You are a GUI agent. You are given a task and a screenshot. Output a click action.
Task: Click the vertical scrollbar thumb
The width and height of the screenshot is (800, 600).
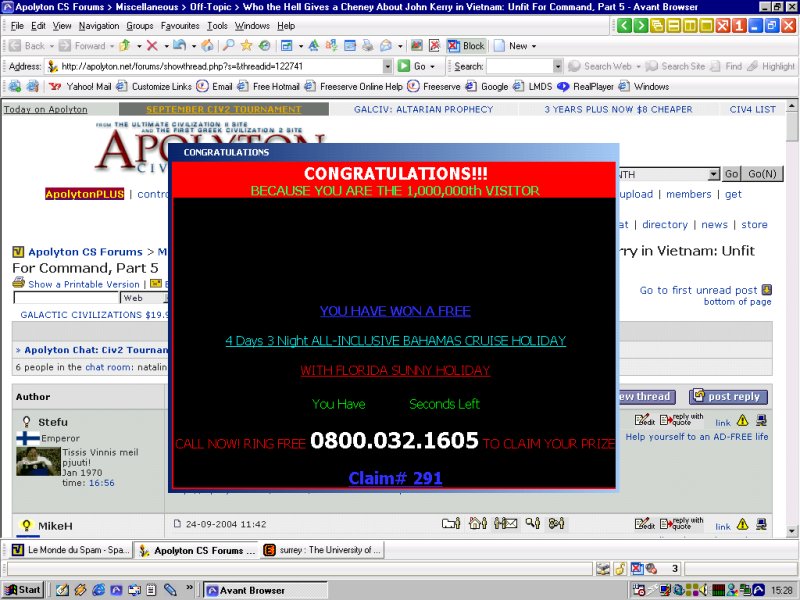click(x=792, y=128)
